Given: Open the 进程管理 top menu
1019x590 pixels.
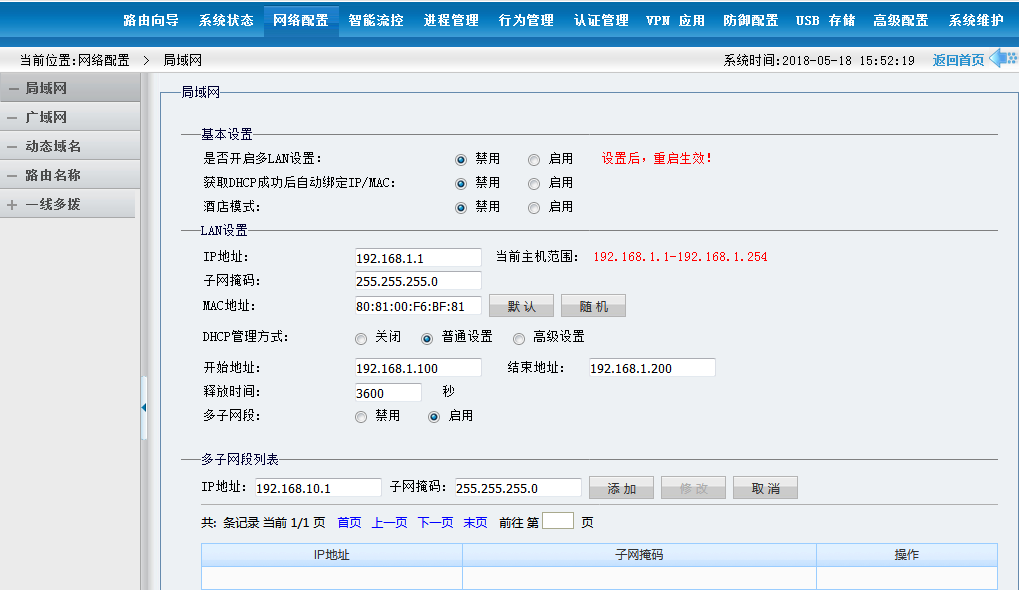Looking at the screenshot, I should [451, 20].
